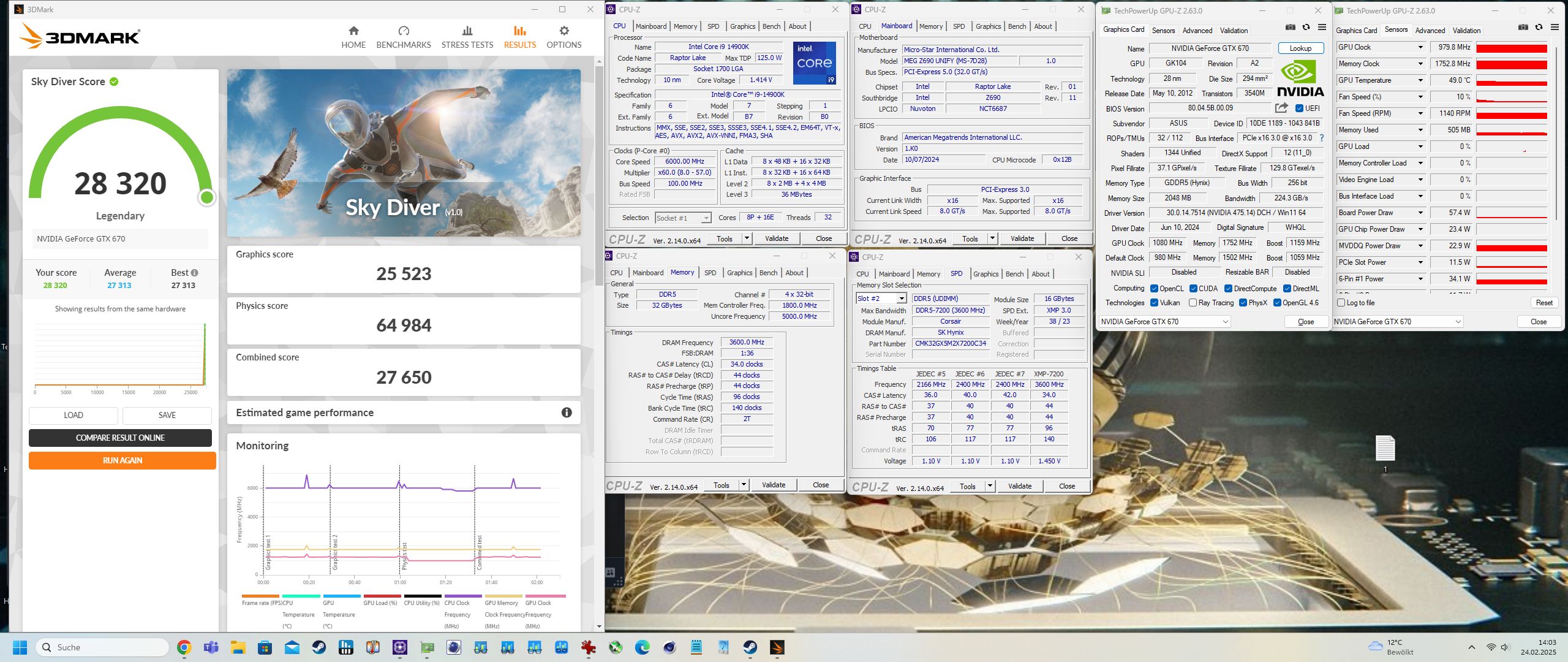Image resolution: width=1568 pixels, height=662 pixels.
Task: Click Reset in GPU-Z Sensors window
Action: click(x=1544, y=303)
